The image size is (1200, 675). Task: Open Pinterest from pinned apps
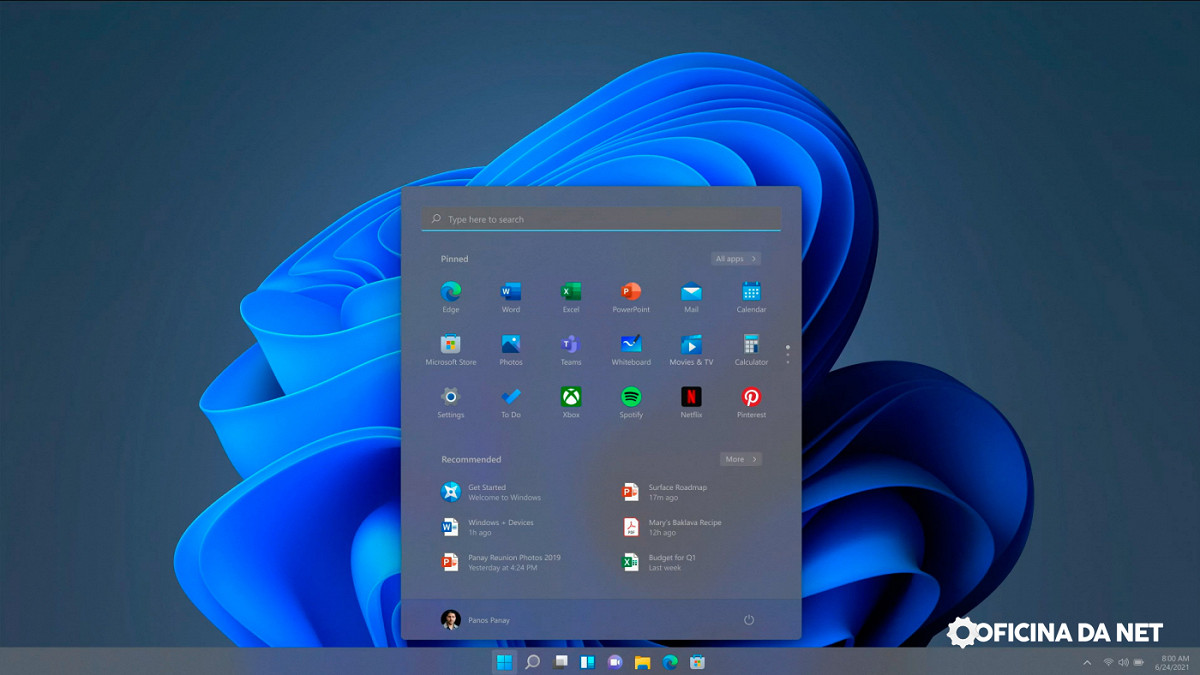pos(751,397)
